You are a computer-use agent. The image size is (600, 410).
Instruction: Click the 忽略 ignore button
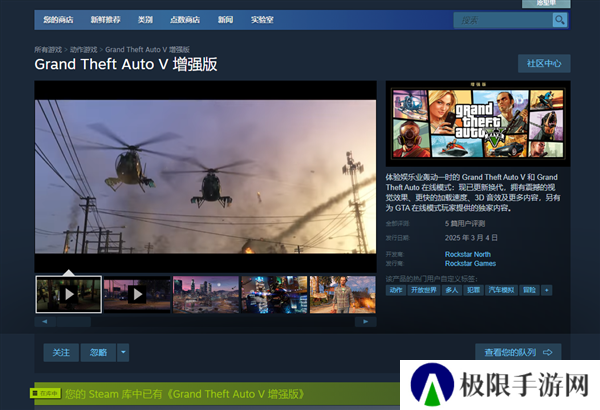coord(98,353)
